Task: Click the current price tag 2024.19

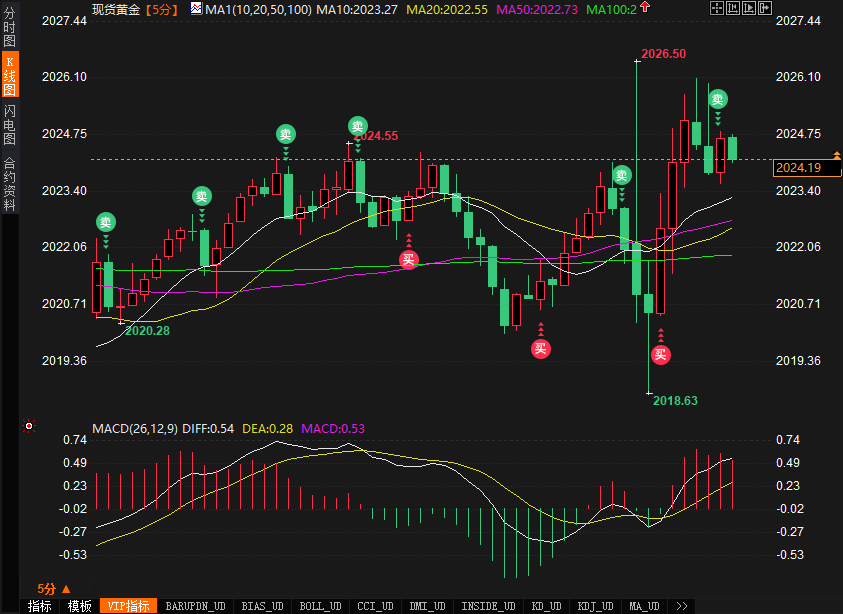Action: (x=806, y=168)
